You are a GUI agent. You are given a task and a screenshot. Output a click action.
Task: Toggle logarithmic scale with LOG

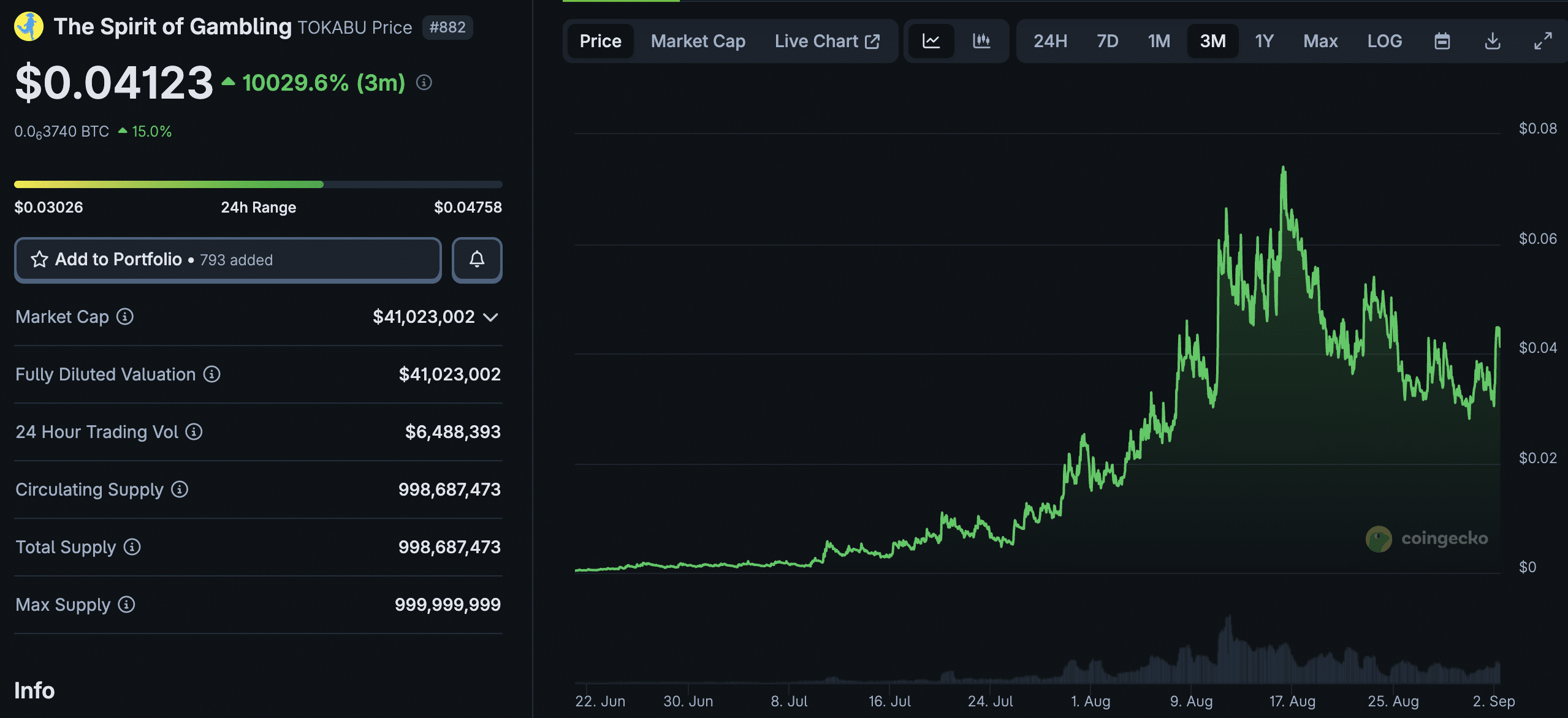click(x=1385, y=40)
